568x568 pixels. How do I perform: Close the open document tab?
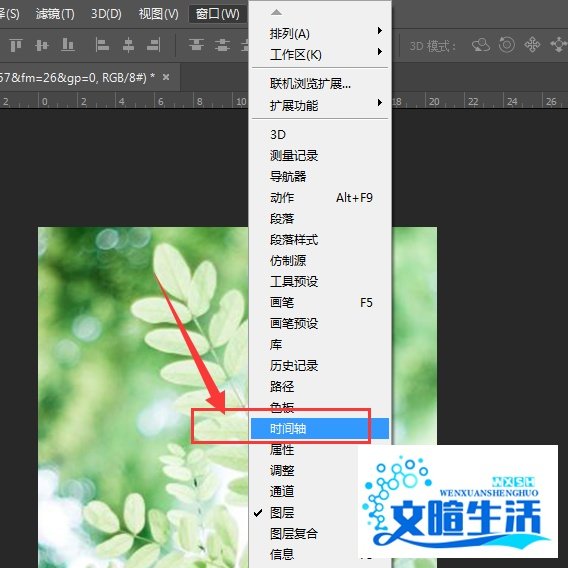(x=166, y=77)
